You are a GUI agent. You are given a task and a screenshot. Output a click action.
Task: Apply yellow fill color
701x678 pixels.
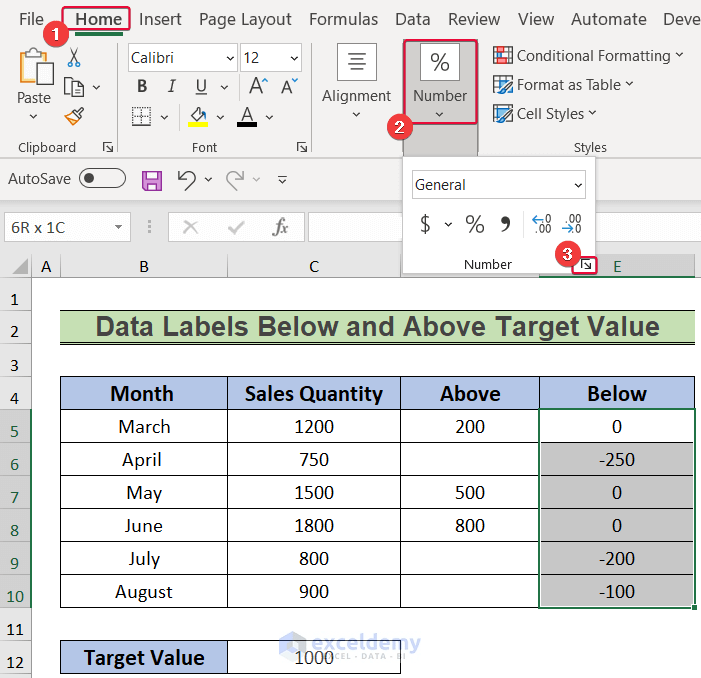click(198, 117)
